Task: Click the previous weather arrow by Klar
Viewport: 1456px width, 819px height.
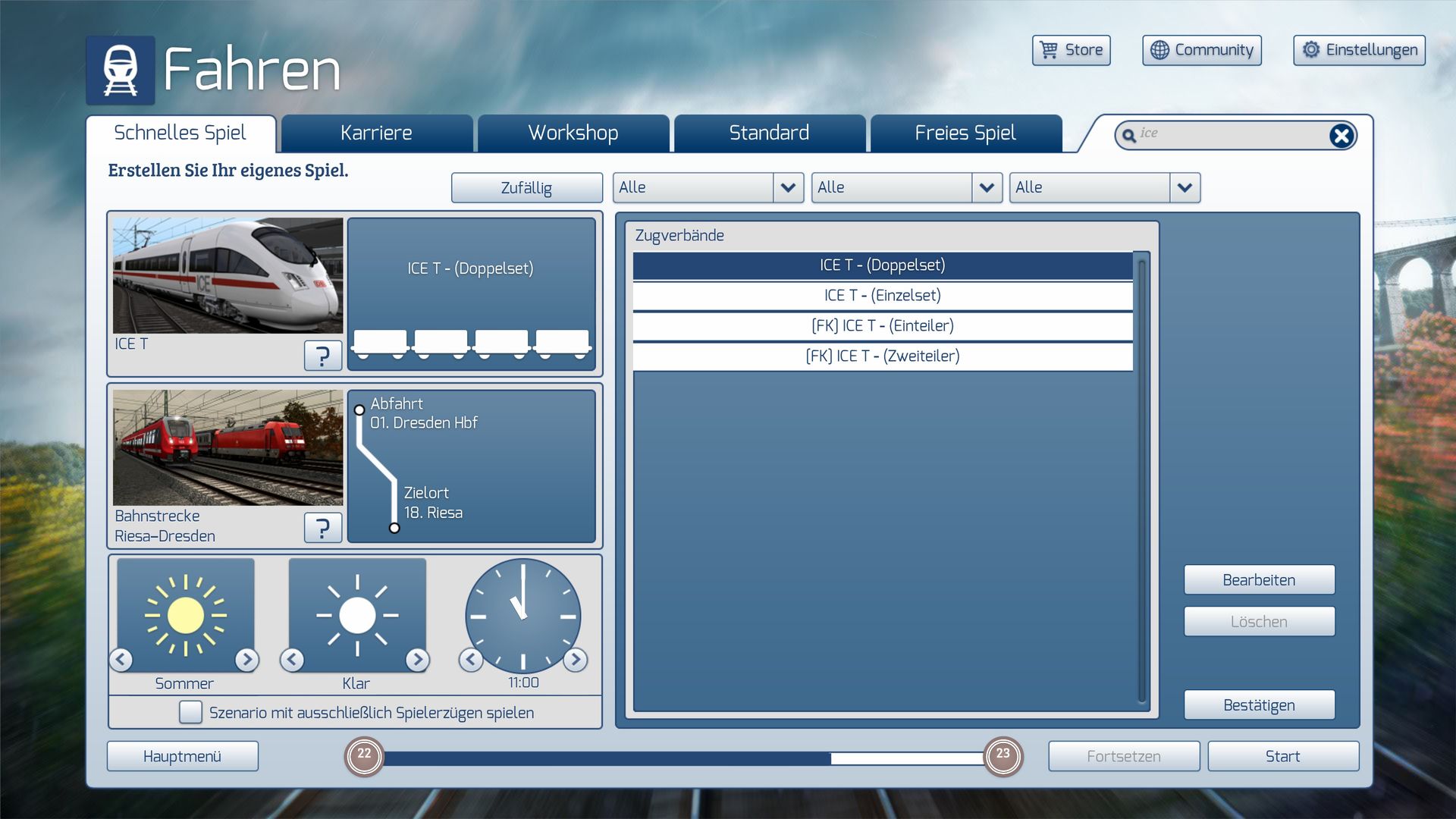Action: [x=293, y=660]
